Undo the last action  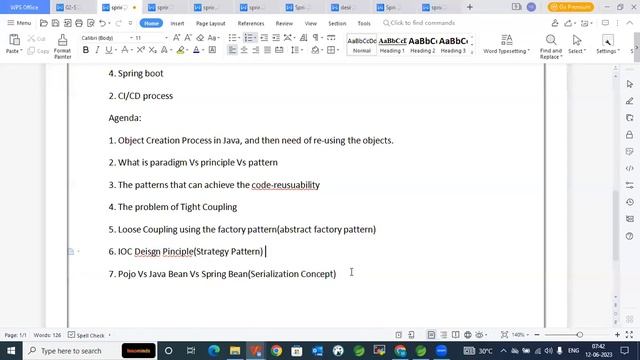click(102, 23)
